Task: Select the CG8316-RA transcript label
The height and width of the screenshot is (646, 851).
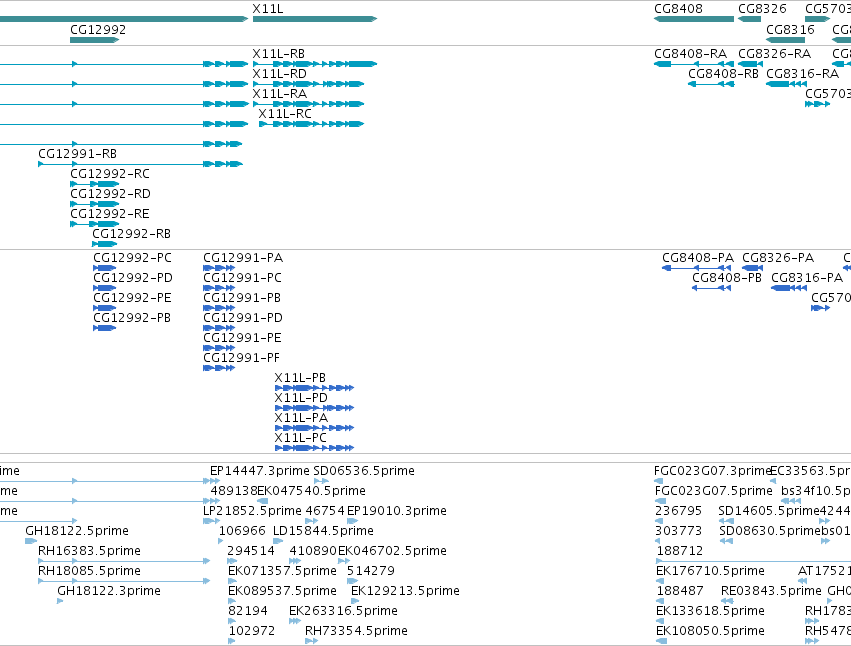Action: (802, 74)
